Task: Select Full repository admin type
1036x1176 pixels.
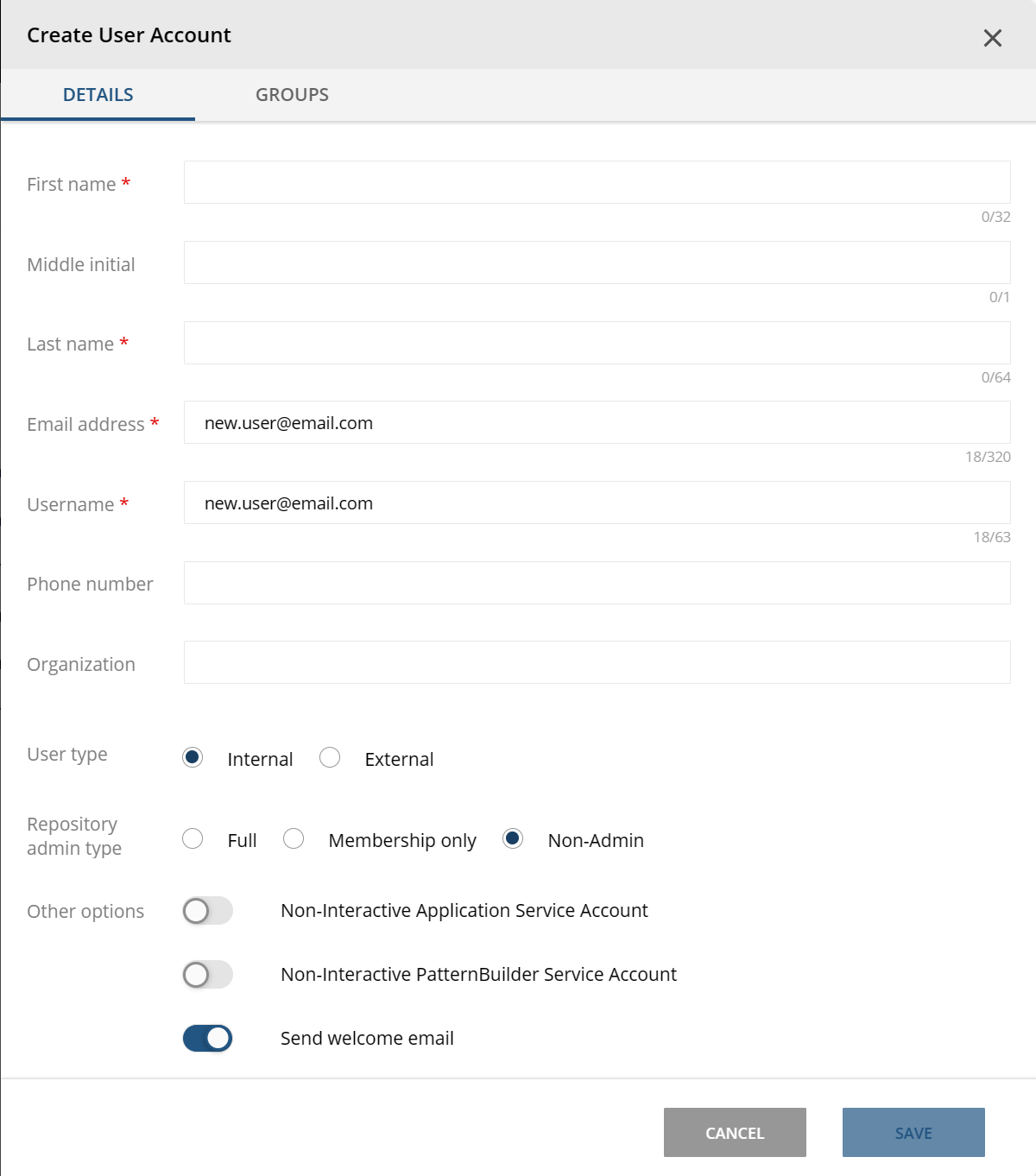Action: click(193, 838)
